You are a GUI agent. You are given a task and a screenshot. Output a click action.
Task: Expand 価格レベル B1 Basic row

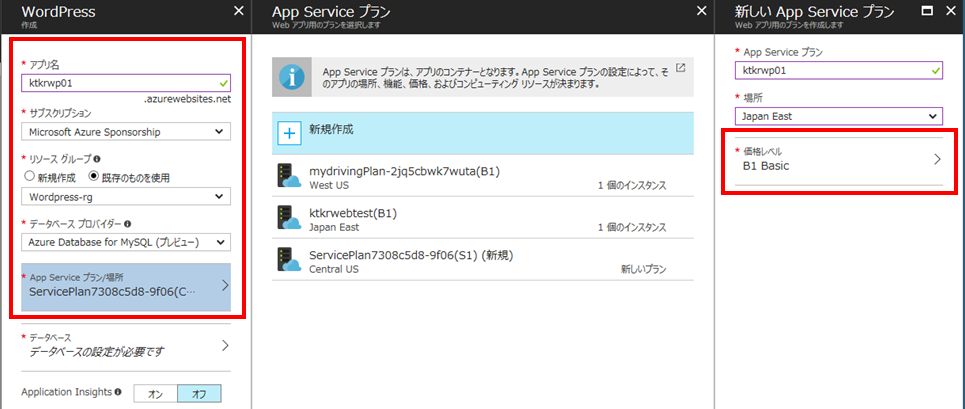pyautogui.click(x=839, y=159)
